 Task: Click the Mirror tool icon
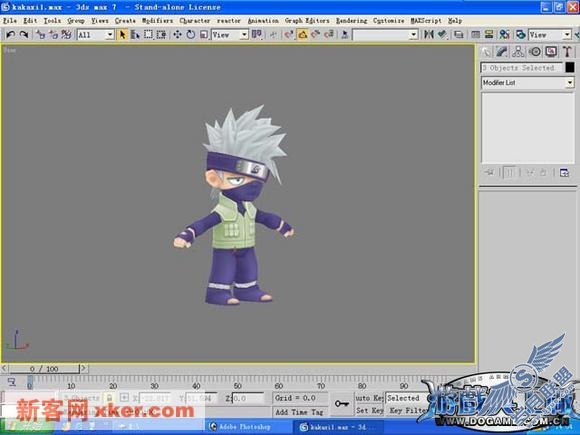pos(429,35)
